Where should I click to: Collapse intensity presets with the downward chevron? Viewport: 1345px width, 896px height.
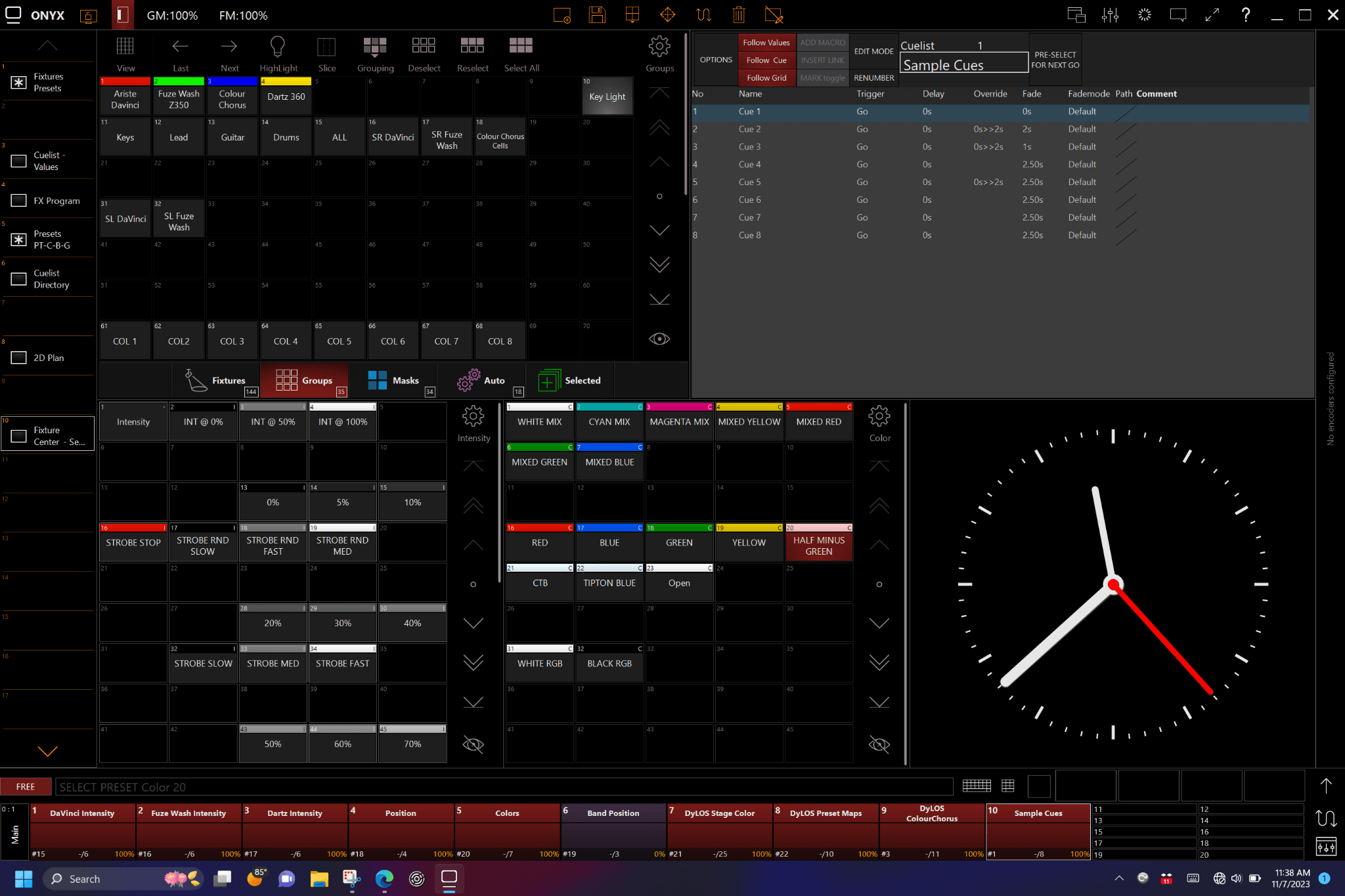pos(473,622)
